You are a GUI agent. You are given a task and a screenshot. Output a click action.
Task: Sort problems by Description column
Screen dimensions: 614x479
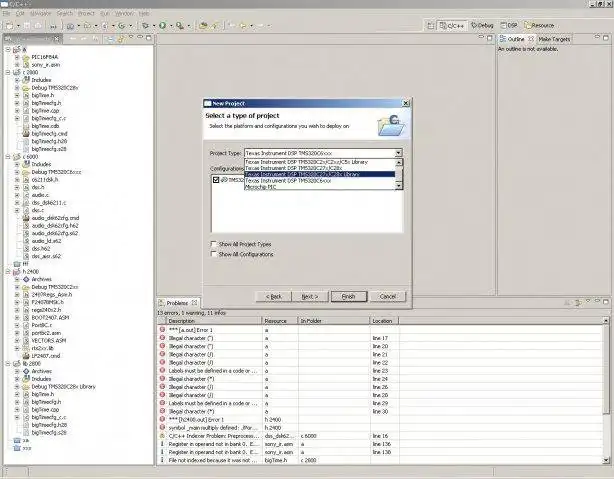(214, 321)
